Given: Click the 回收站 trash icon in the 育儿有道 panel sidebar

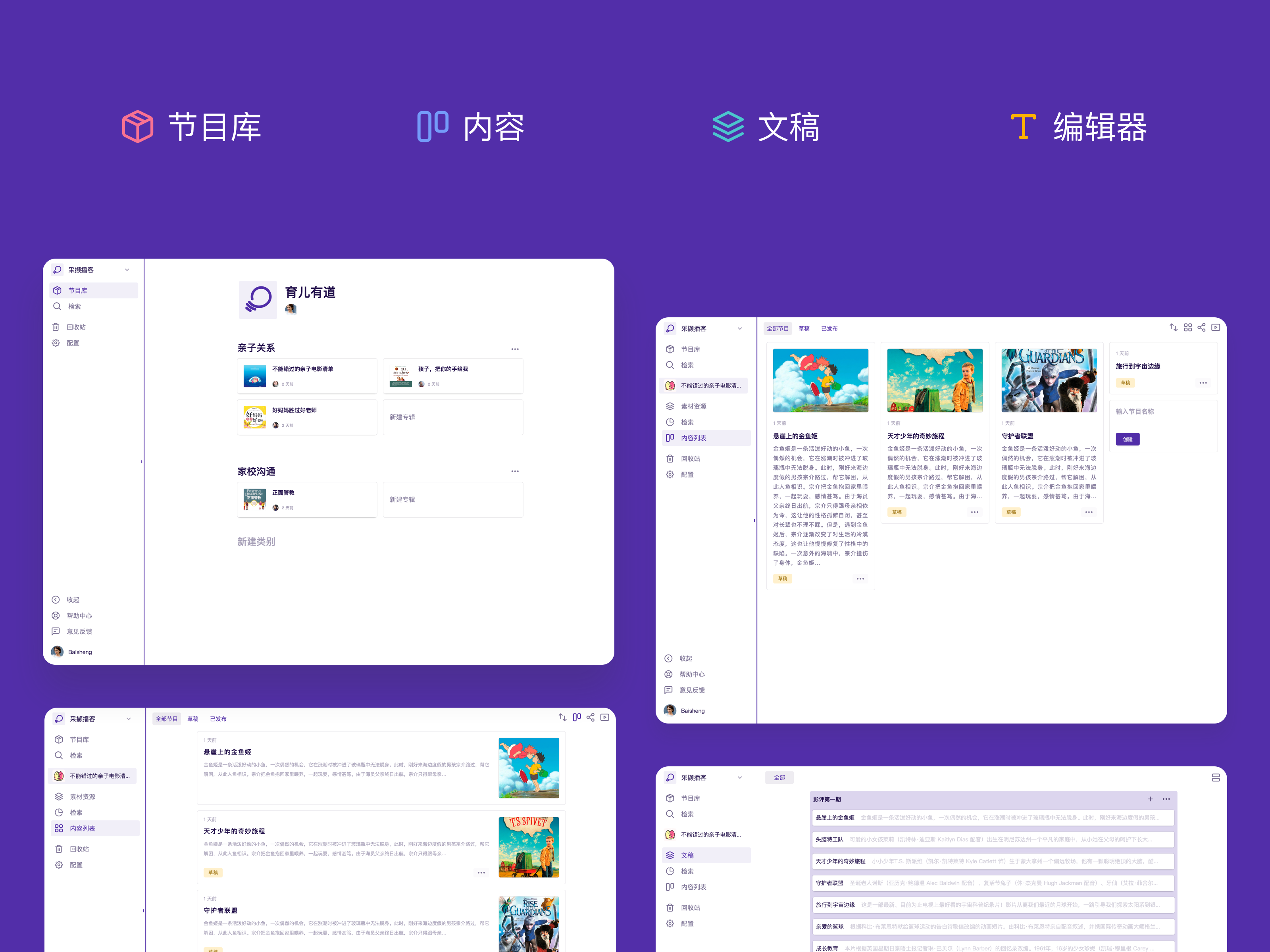Looking at the screenshot, I should [56, 327].
